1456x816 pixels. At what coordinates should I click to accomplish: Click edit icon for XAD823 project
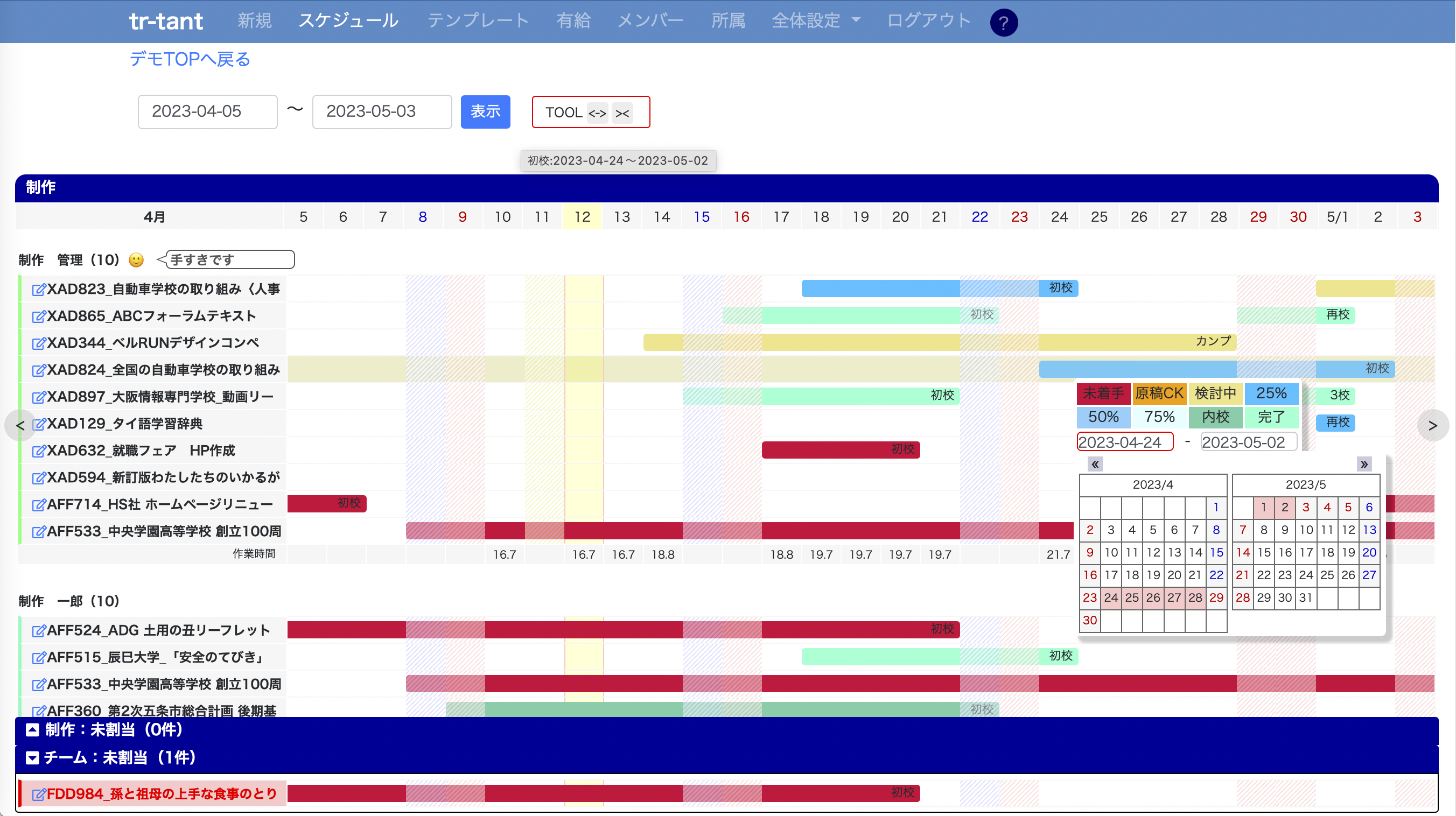tap(38, 290)
